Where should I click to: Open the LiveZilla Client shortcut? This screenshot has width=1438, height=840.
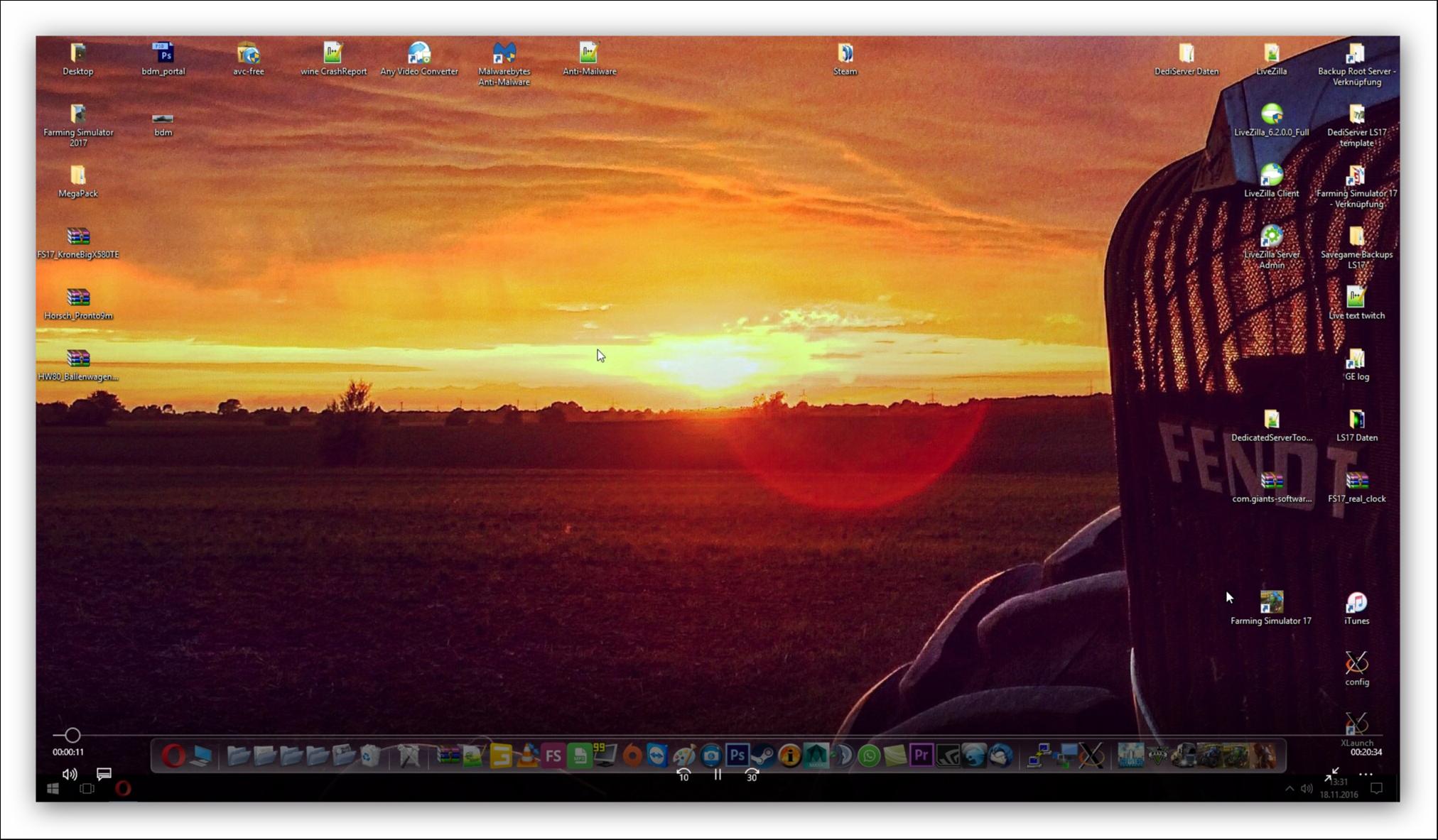[x=1271, y=181]
